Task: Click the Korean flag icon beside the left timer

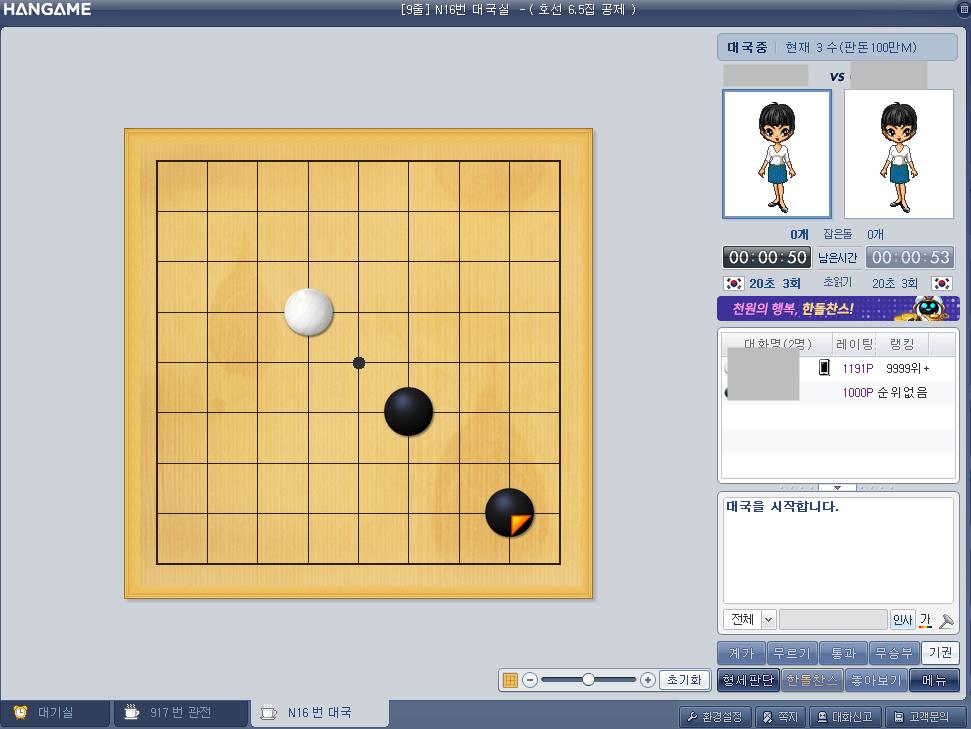Action: [x=733, y=283]
